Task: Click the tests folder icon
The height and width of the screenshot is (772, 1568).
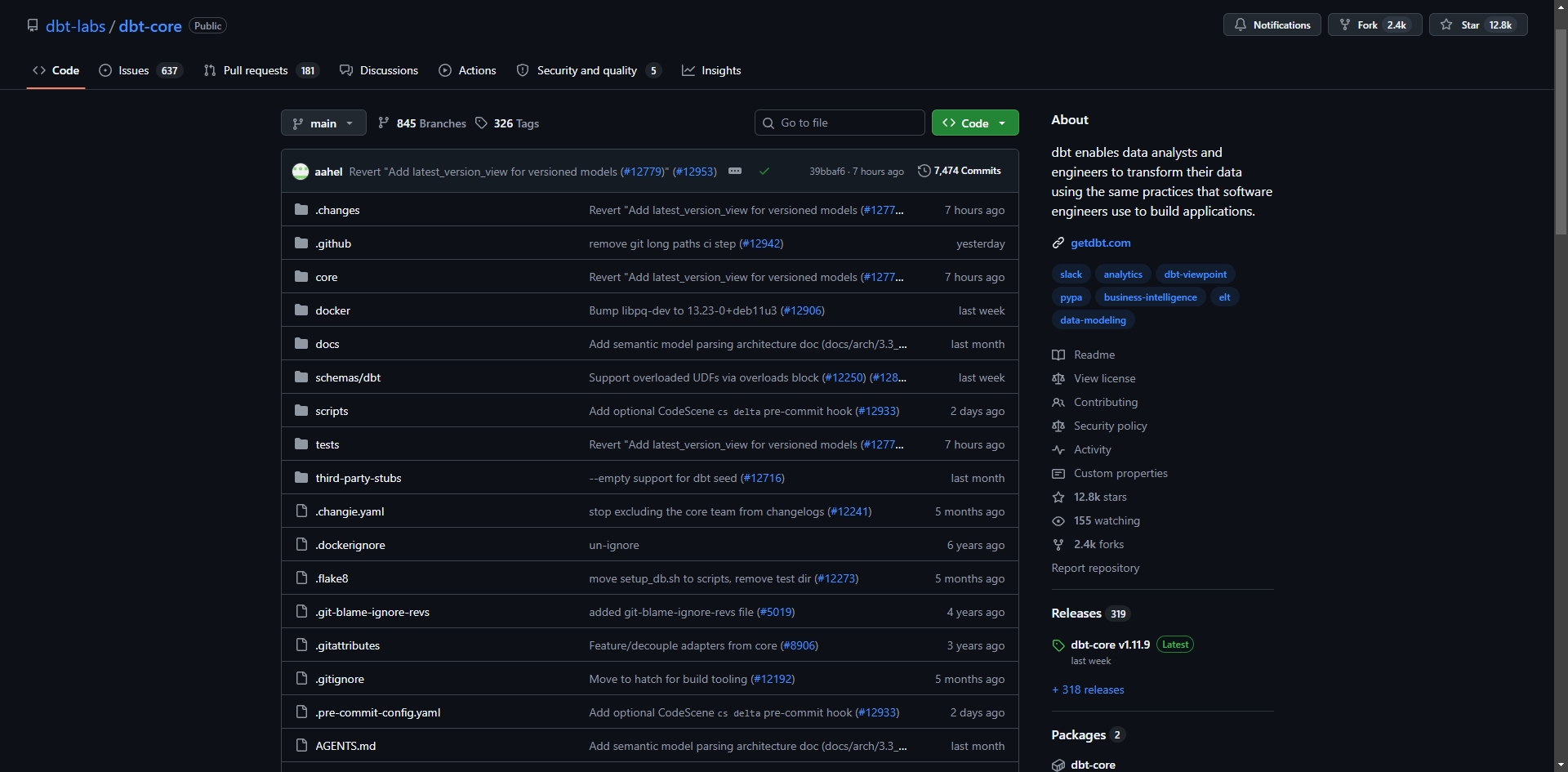Action: (301, 444)
